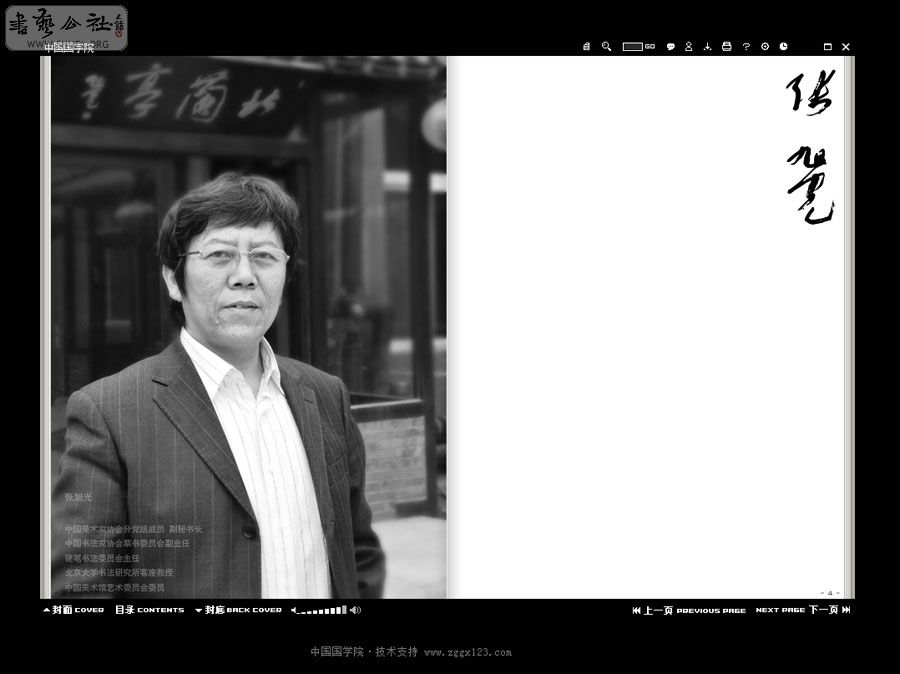900x674 pixels.
Task: Jump to last page arrow icon
Action: 846,610
